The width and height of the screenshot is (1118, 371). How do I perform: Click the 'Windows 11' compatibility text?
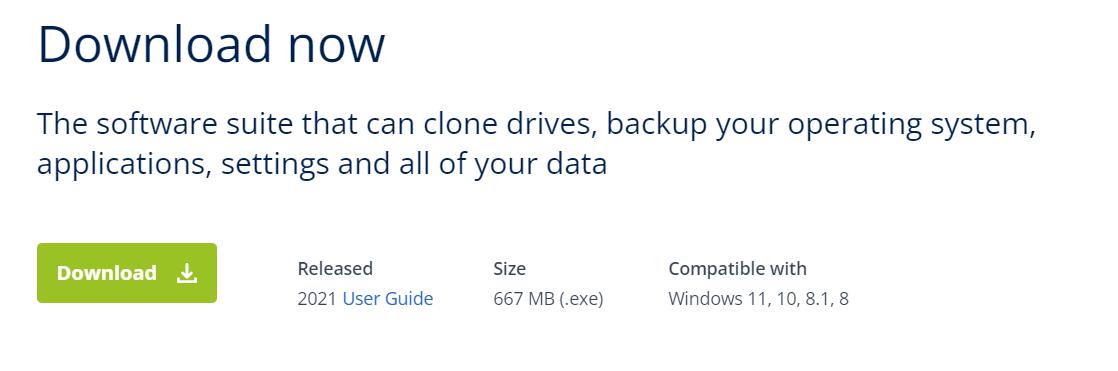click(x=716, y=298)
